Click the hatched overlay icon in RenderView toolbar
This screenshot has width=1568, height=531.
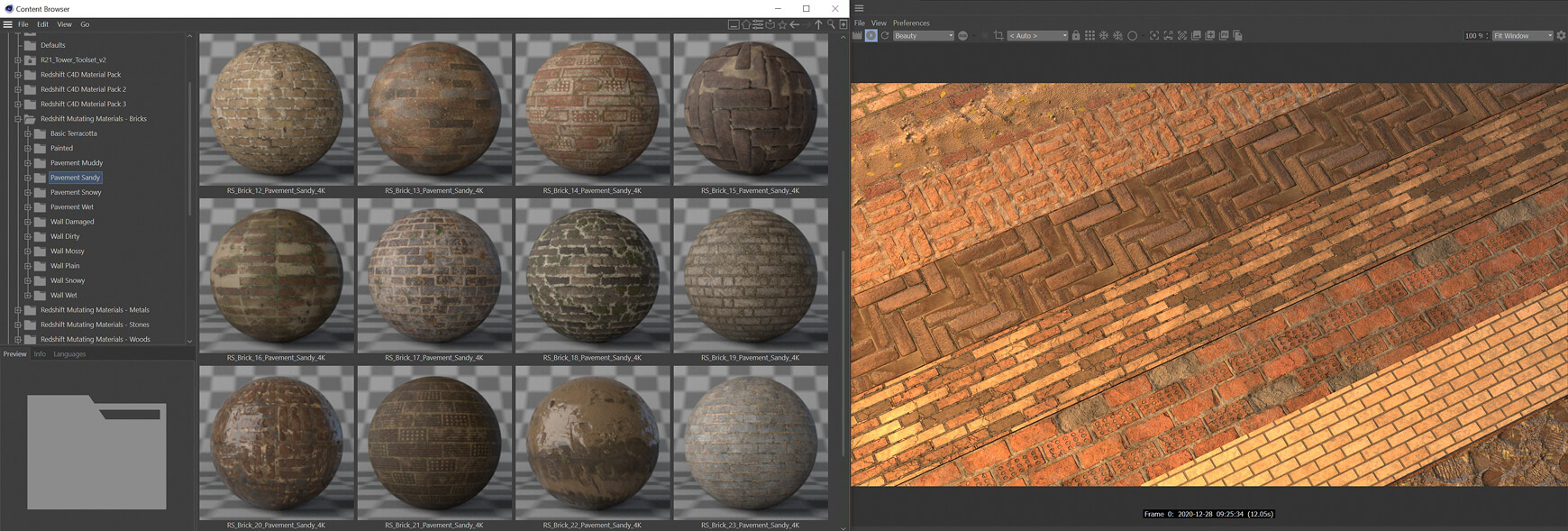point(1182,36)
